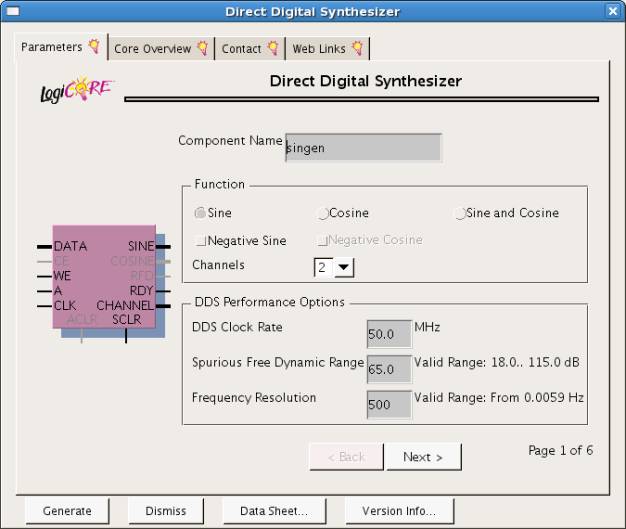
Task: Focus the DDS Clock Rate field
Action: tap(388, 334)
